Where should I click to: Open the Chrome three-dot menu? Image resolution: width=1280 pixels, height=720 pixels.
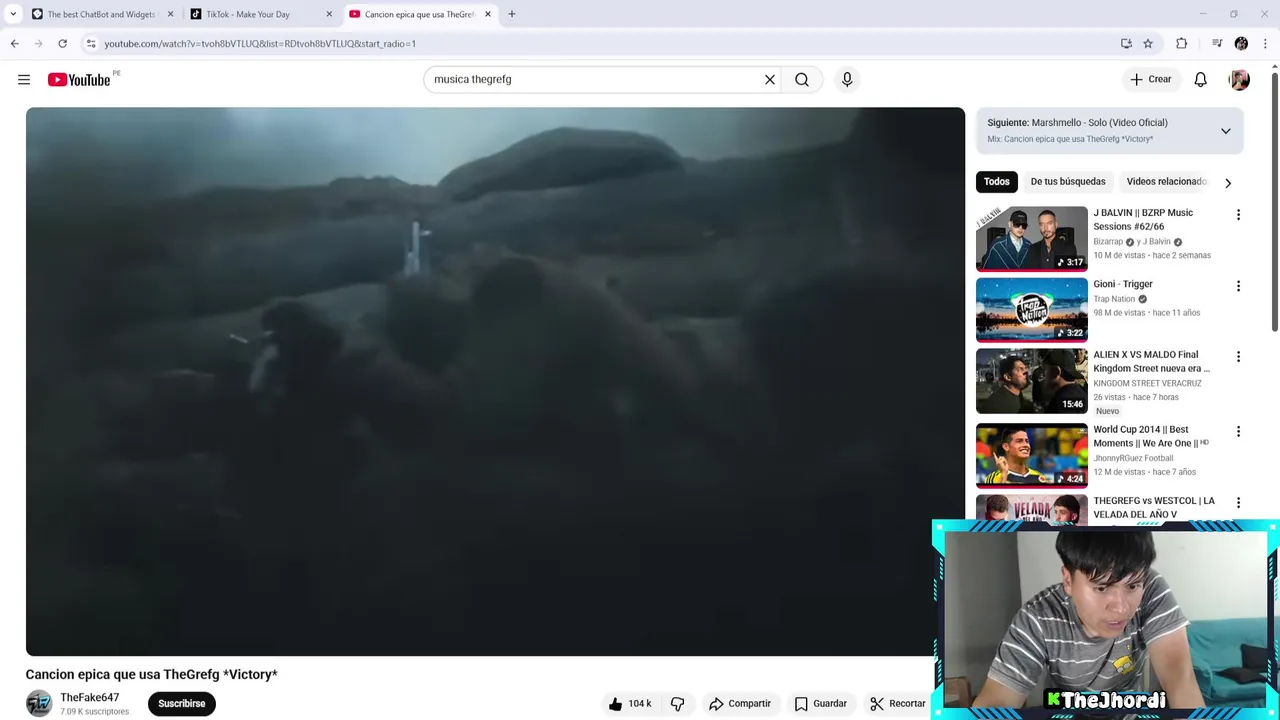pos(1266,43)
